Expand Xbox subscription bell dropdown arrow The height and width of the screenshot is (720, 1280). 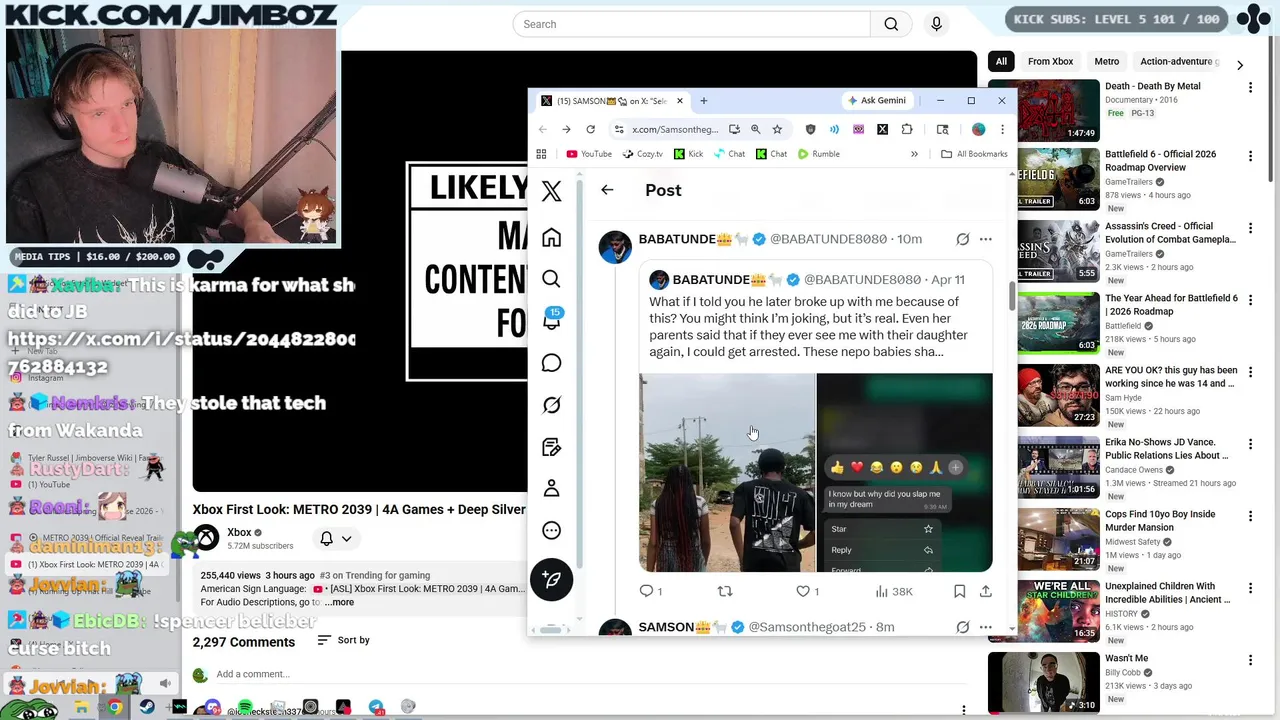tap(346, 538)
